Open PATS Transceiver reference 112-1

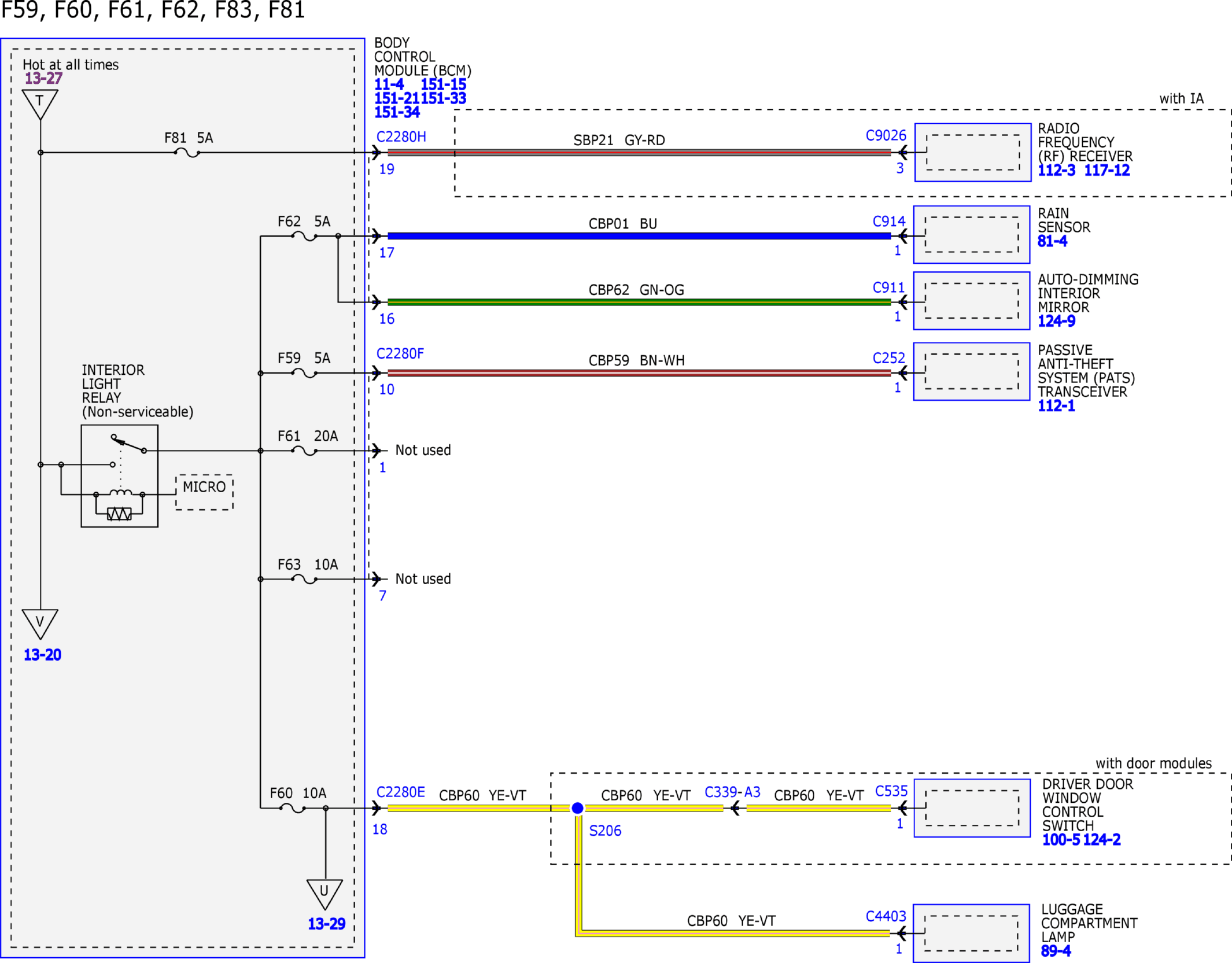tap(1056, 405)
